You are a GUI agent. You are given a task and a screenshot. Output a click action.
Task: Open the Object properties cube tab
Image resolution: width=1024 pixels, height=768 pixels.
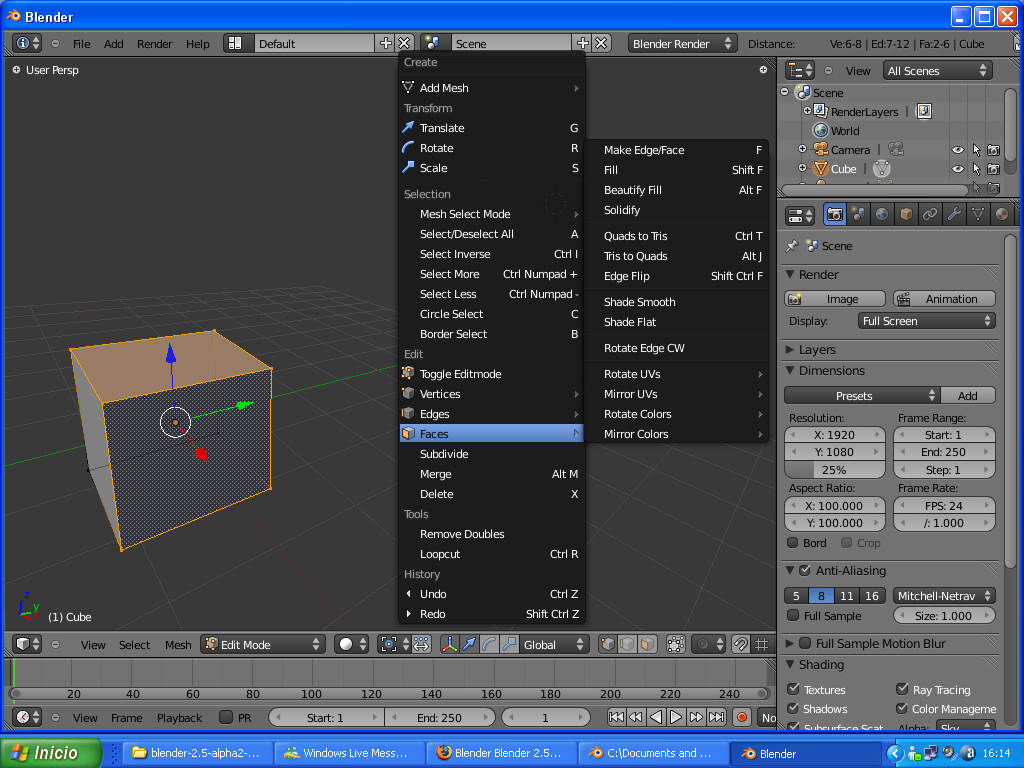coord(906,214)
